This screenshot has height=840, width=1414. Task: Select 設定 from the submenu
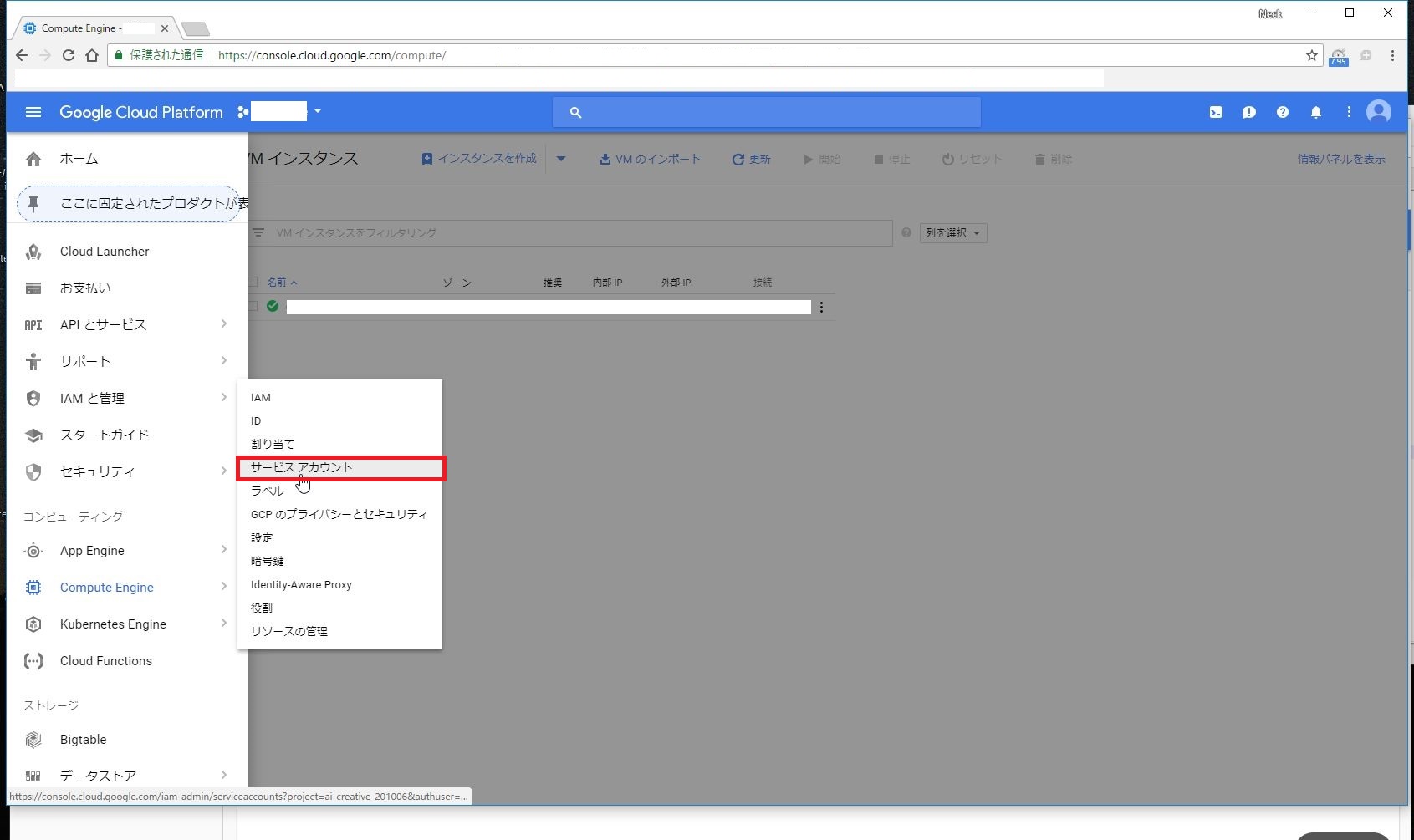(x=339, y=538)
